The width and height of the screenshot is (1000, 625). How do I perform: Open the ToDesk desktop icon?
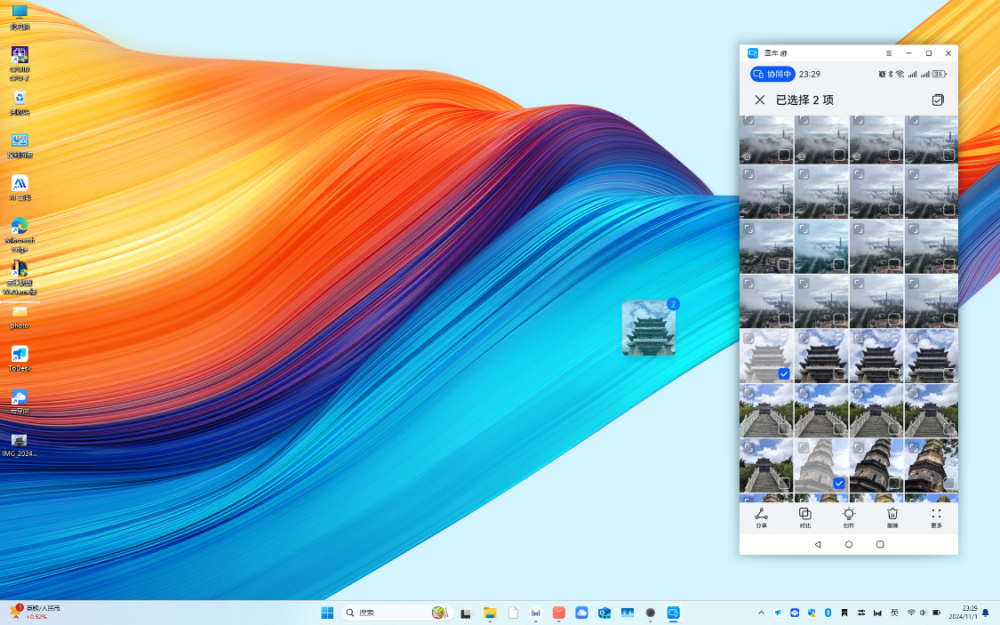(20, 358)
